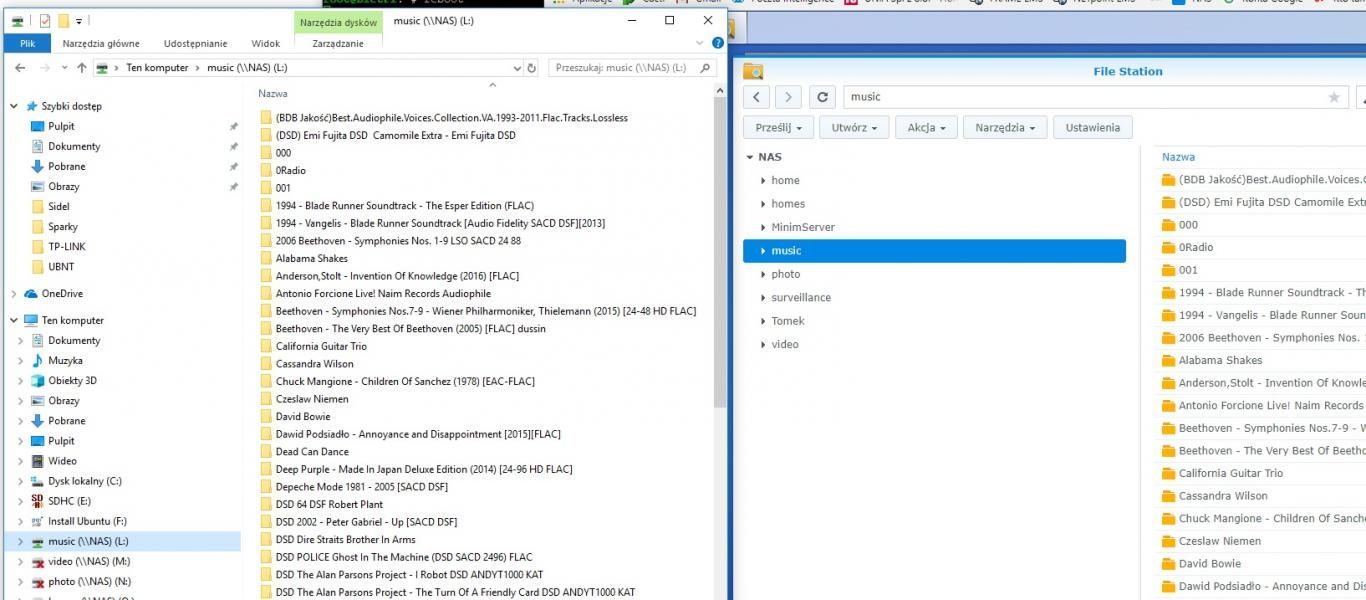Click folder icon of David Bowie in Explorer
This screenshot has width=1366, height=600.
click(x=266, y=416)
